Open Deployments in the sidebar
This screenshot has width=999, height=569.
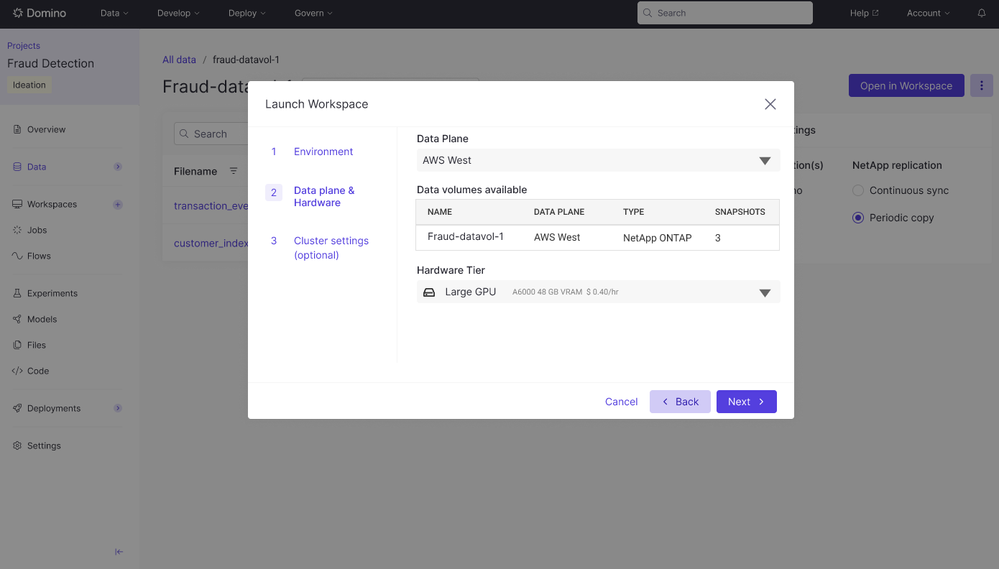click(54, 408)
